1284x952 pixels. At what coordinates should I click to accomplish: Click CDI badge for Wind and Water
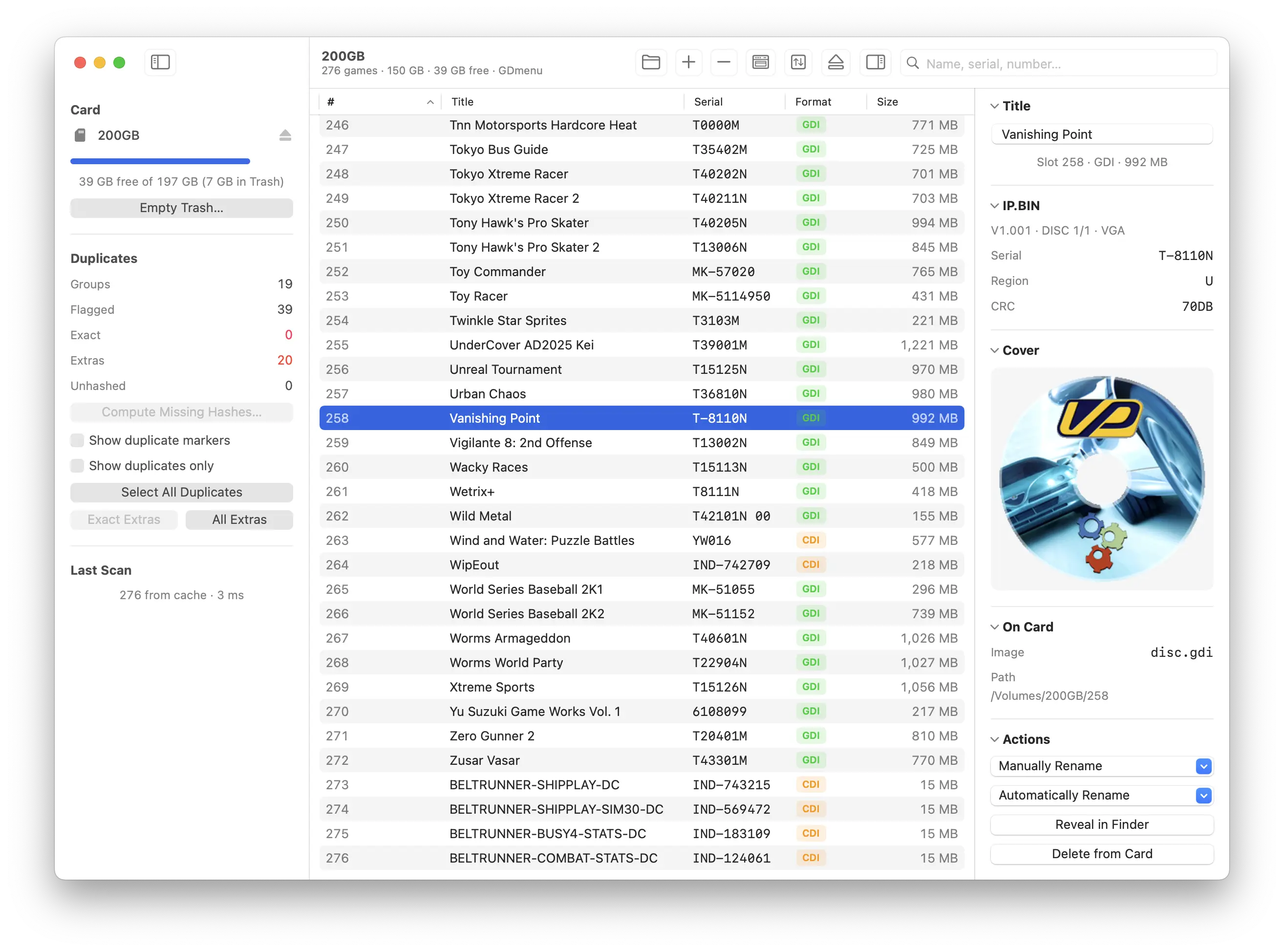(811, 541)
